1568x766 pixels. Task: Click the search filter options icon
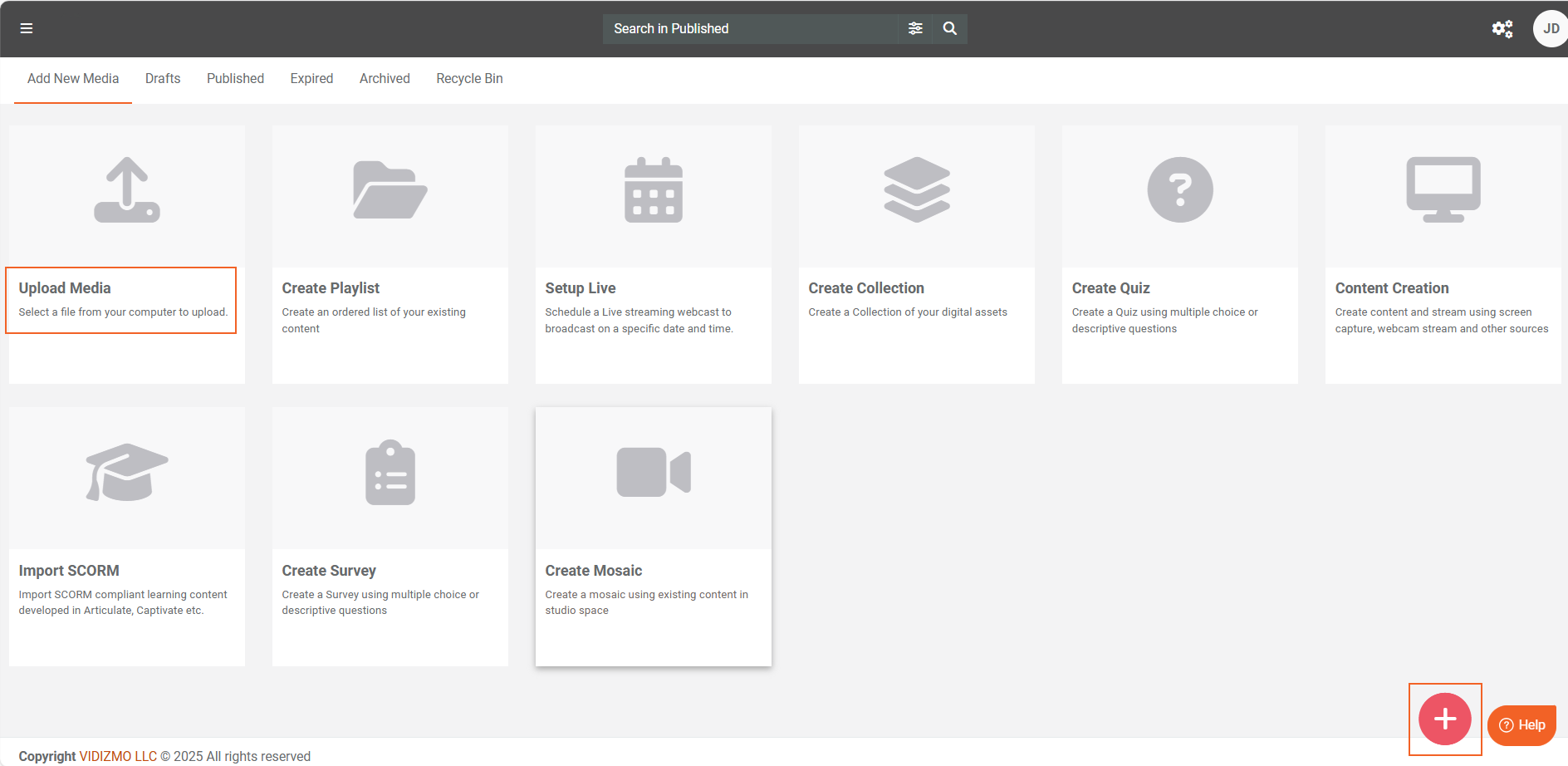tap(915, 28)
